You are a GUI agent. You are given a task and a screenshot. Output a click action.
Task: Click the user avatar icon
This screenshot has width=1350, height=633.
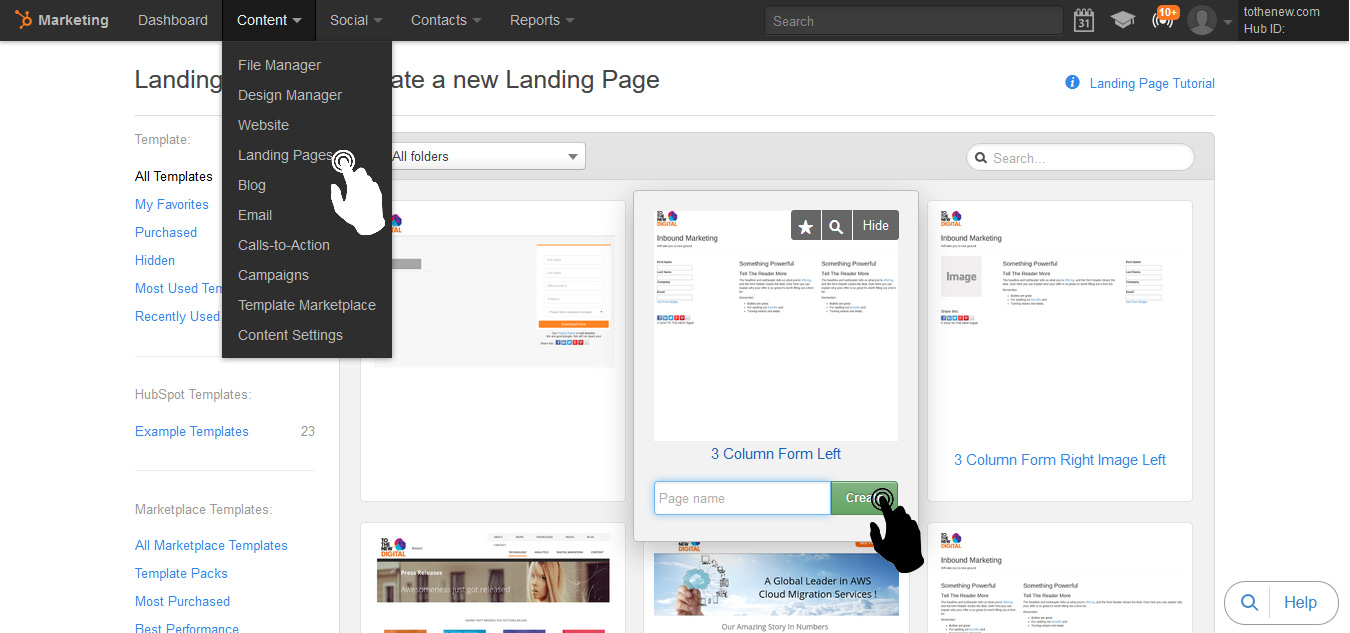[1202, 20]
